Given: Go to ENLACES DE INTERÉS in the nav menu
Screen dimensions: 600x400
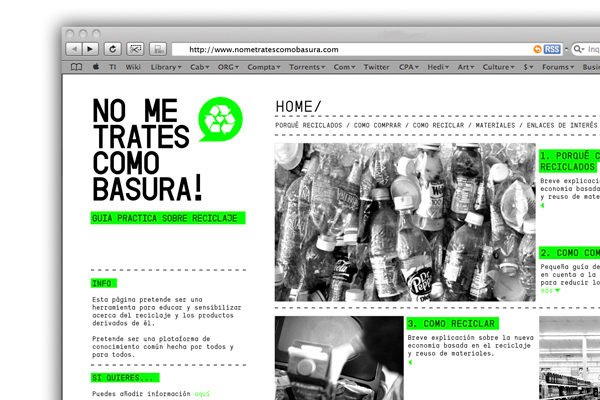Looking at the screenshot, I should (562, 125).
